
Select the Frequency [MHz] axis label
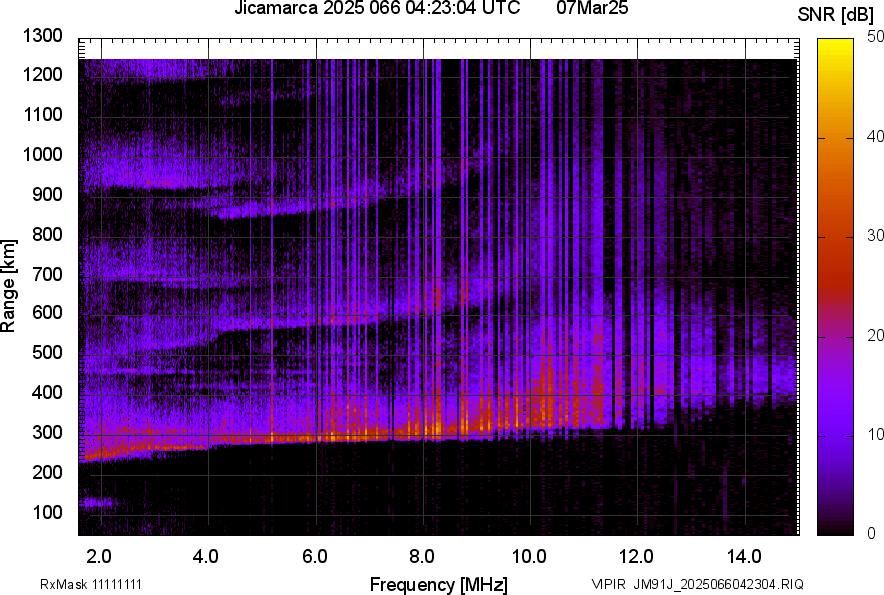438,584
